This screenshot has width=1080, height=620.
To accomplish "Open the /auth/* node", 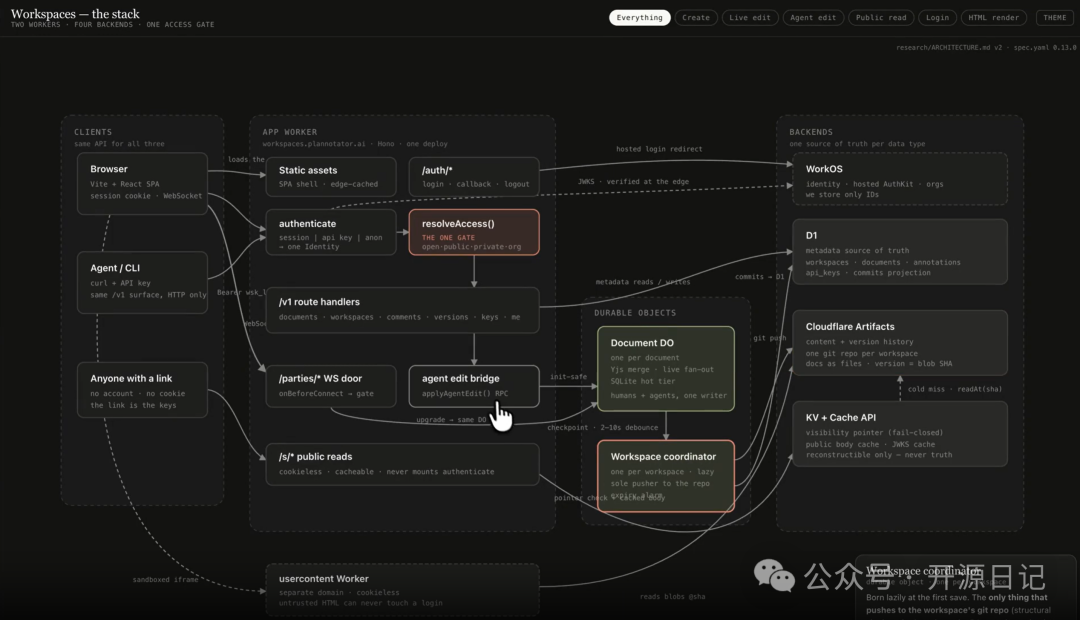I will point(474,176).
